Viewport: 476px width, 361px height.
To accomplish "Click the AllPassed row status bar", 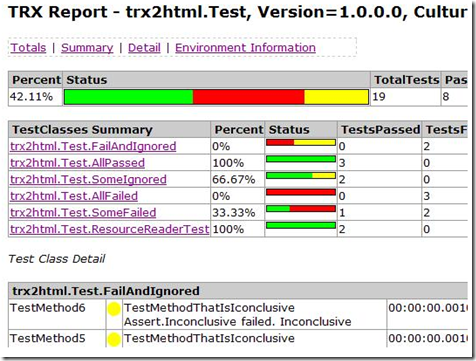I will click(x=301, y=159).
